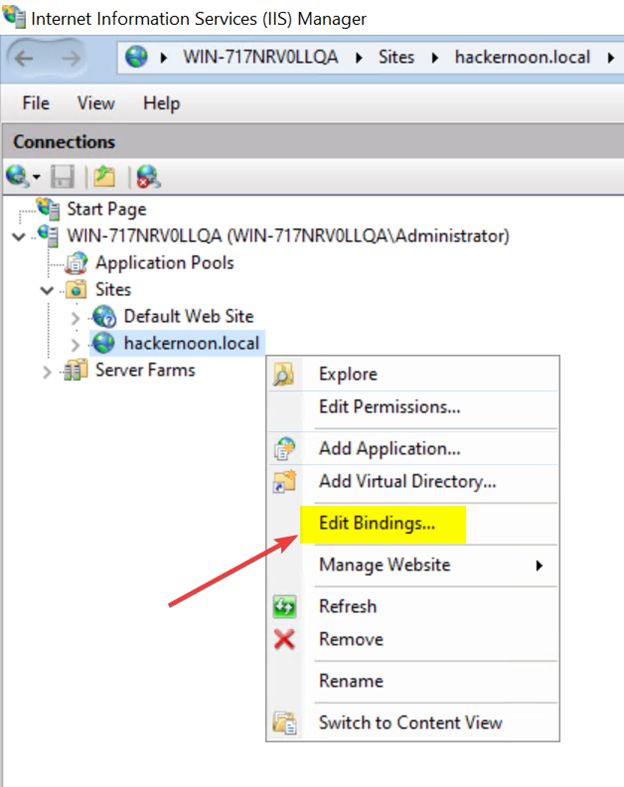This screenshot has height=787, width=624.
Task: Click the IIS Manager title bar icon
Action: (14, 17)
